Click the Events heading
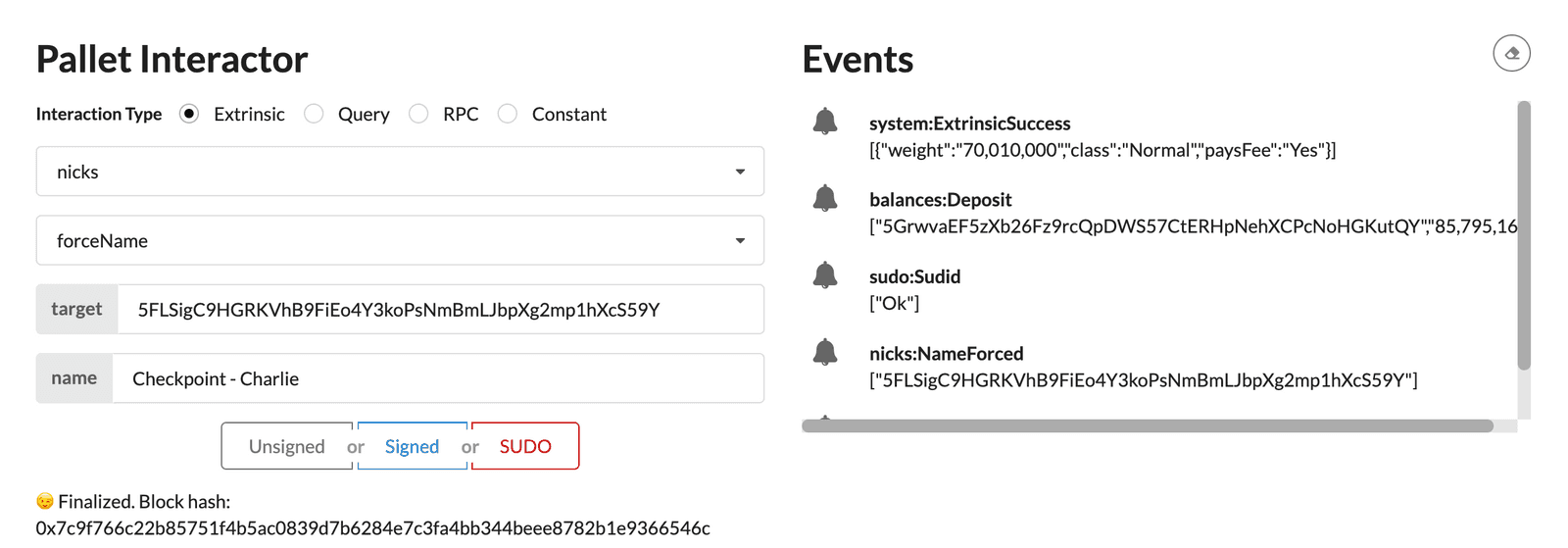Screen dimensions: 1568x548 click(857, 60)
